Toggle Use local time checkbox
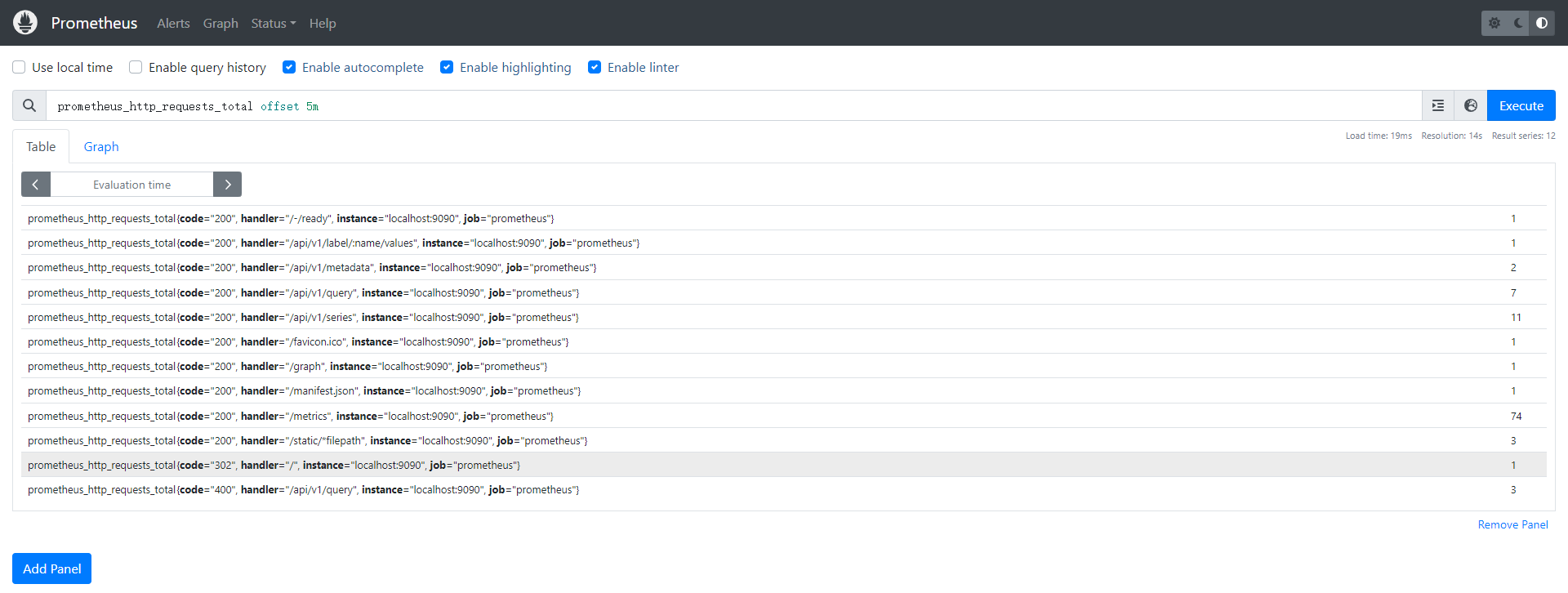Viewport: 1568px width, 593px height. pyautogui.click(x=19, y=67)
